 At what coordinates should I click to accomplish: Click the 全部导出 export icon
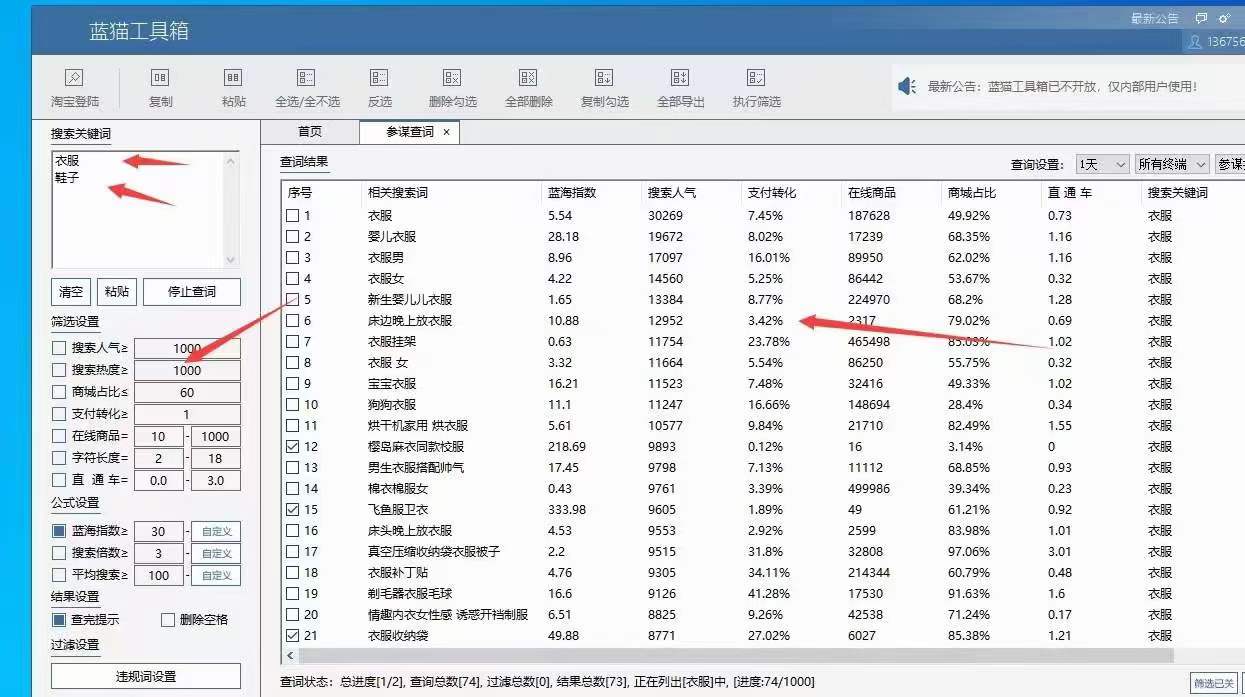[680, 78]
